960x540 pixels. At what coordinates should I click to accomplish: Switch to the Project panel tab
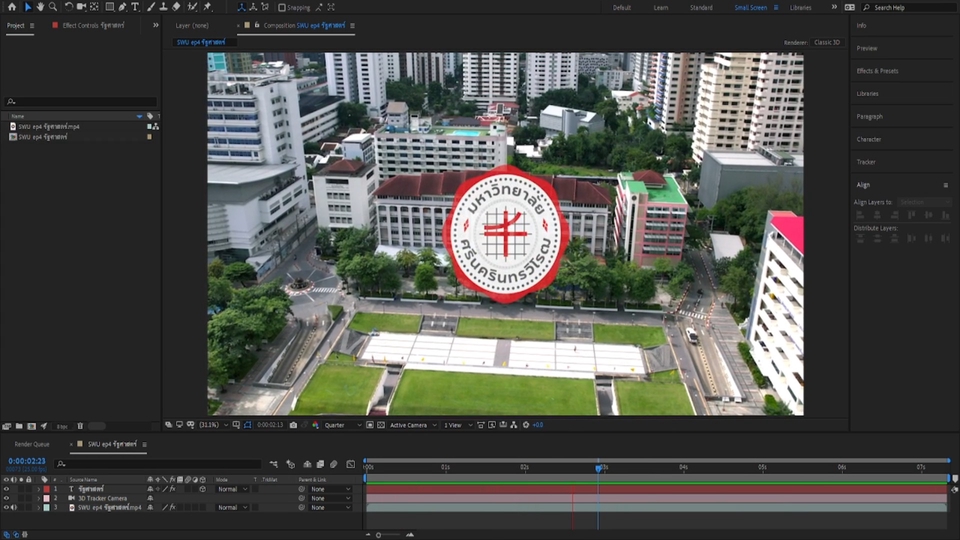click(x=16, y=26)
